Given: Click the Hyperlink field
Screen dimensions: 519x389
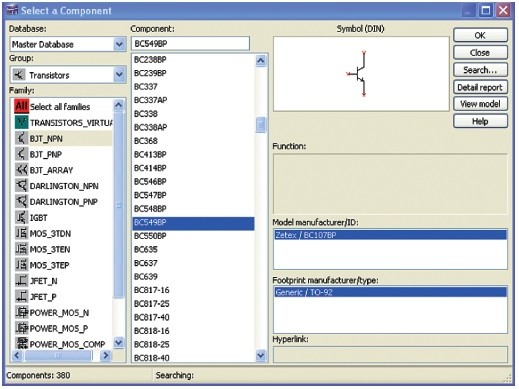Looking at the screenshot, I should [x=390, y=354].
